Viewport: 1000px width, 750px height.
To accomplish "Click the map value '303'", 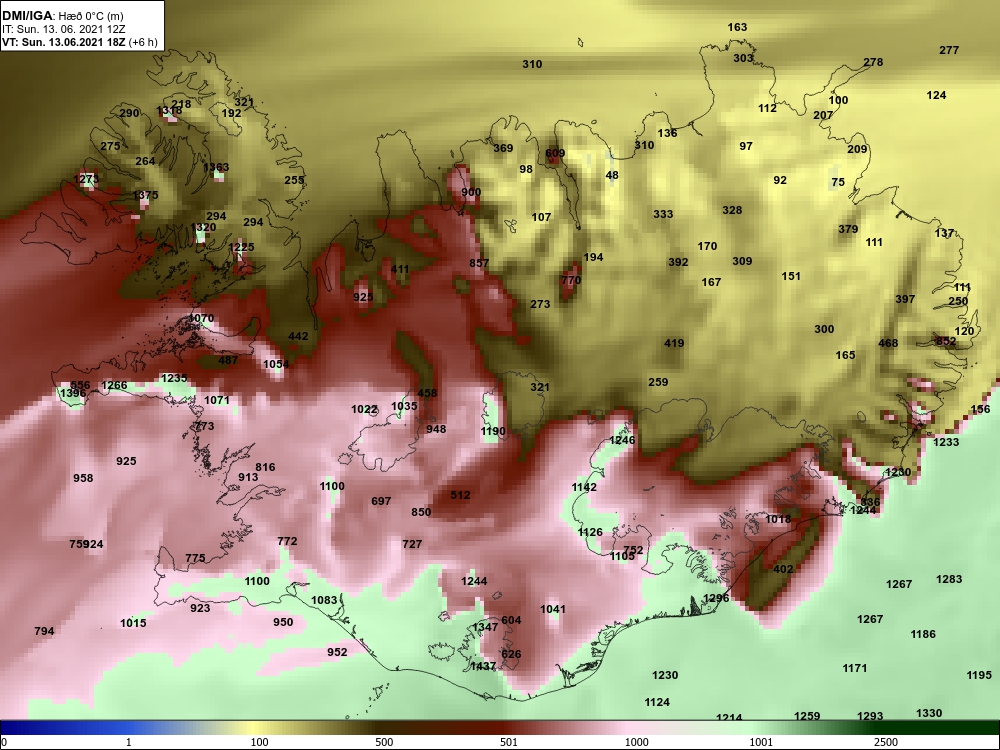I will coord(743,58).
